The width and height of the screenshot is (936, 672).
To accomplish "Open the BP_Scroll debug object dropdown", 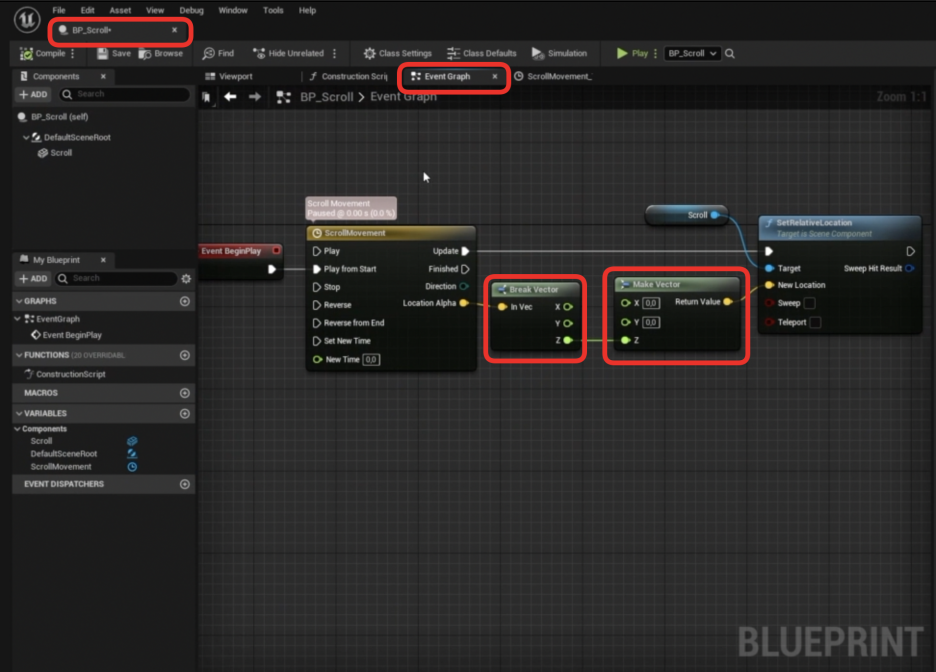I will pyautogui.click(x=692, y=54).
